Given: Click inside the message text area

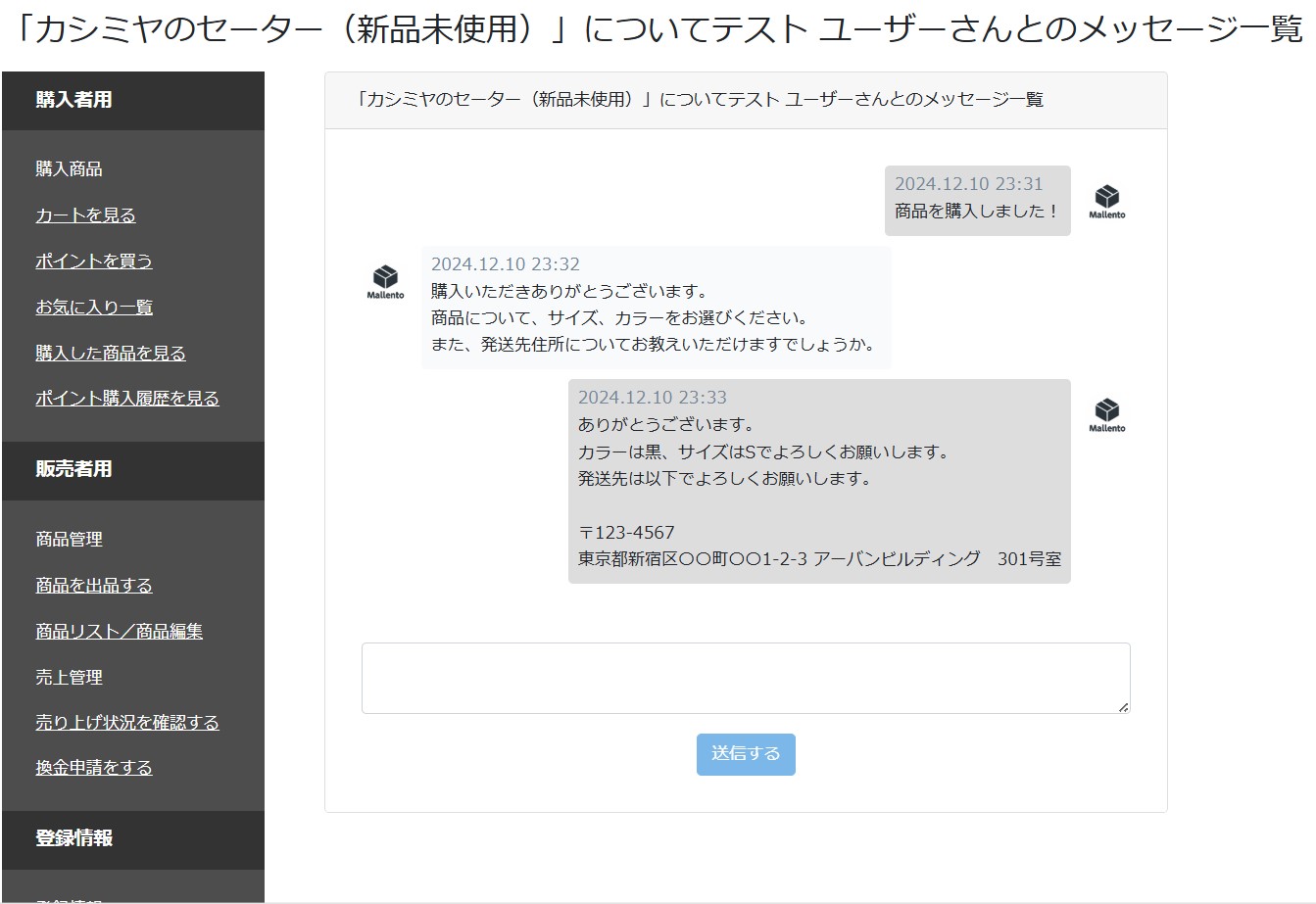Looking at the screenshot, I should 745,678.
